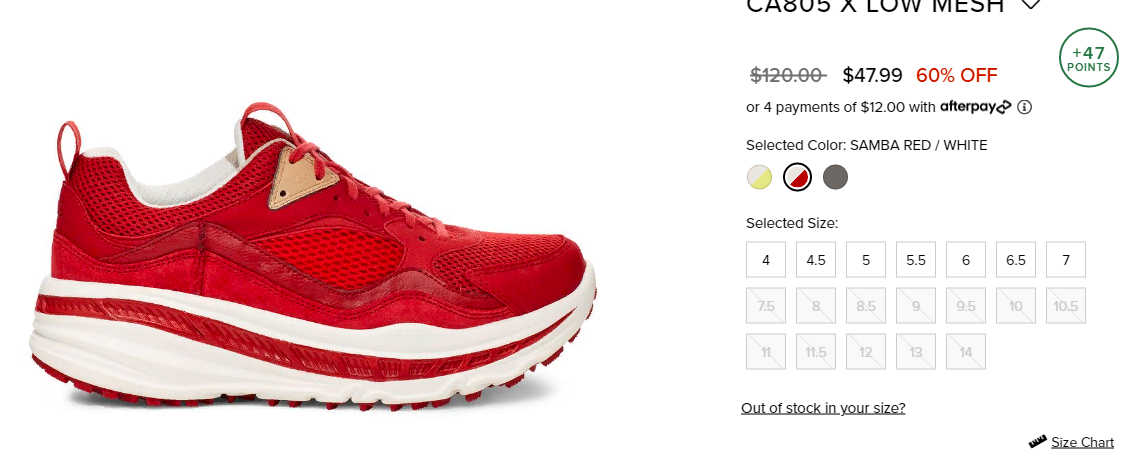The height and width of the screenshot is (468, 1138).
Task: Click the +47 Points rewards badge
Action: (x=1089, y=57)
